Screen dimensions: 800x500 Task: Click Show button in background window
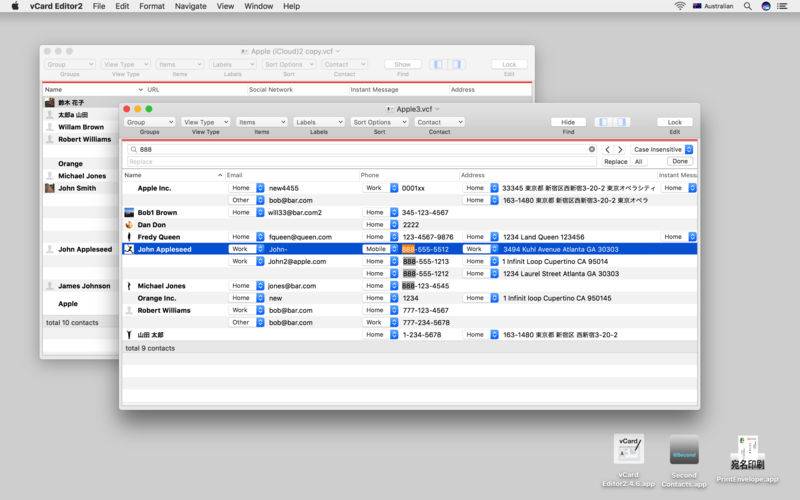(x=403, y=64)
